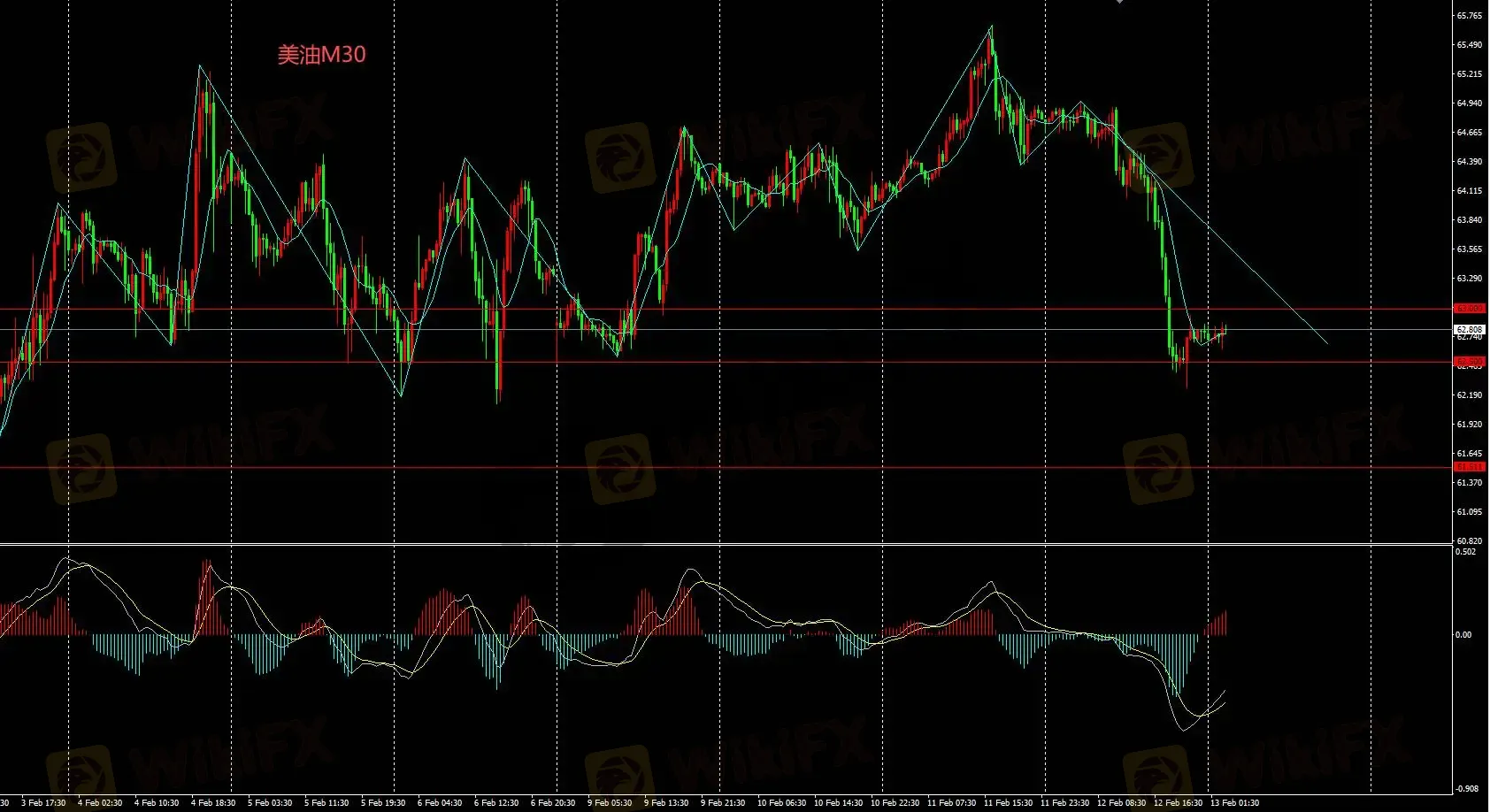Click the 11 Feb 07:30 time label
The image size is (1490, 812).
(x=951, y=803)
